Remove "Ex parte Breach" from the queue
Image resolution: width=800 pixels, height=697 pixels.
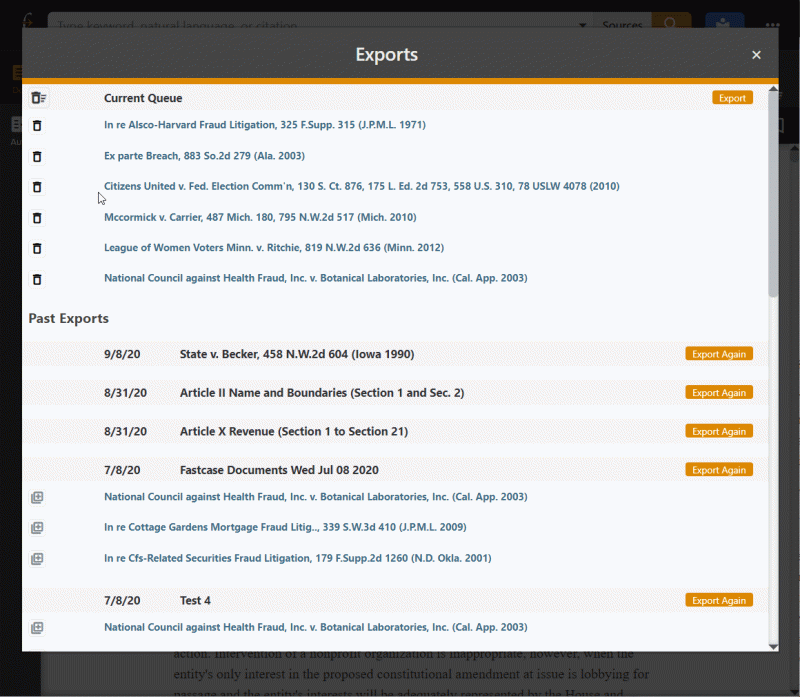pos(37,156)
